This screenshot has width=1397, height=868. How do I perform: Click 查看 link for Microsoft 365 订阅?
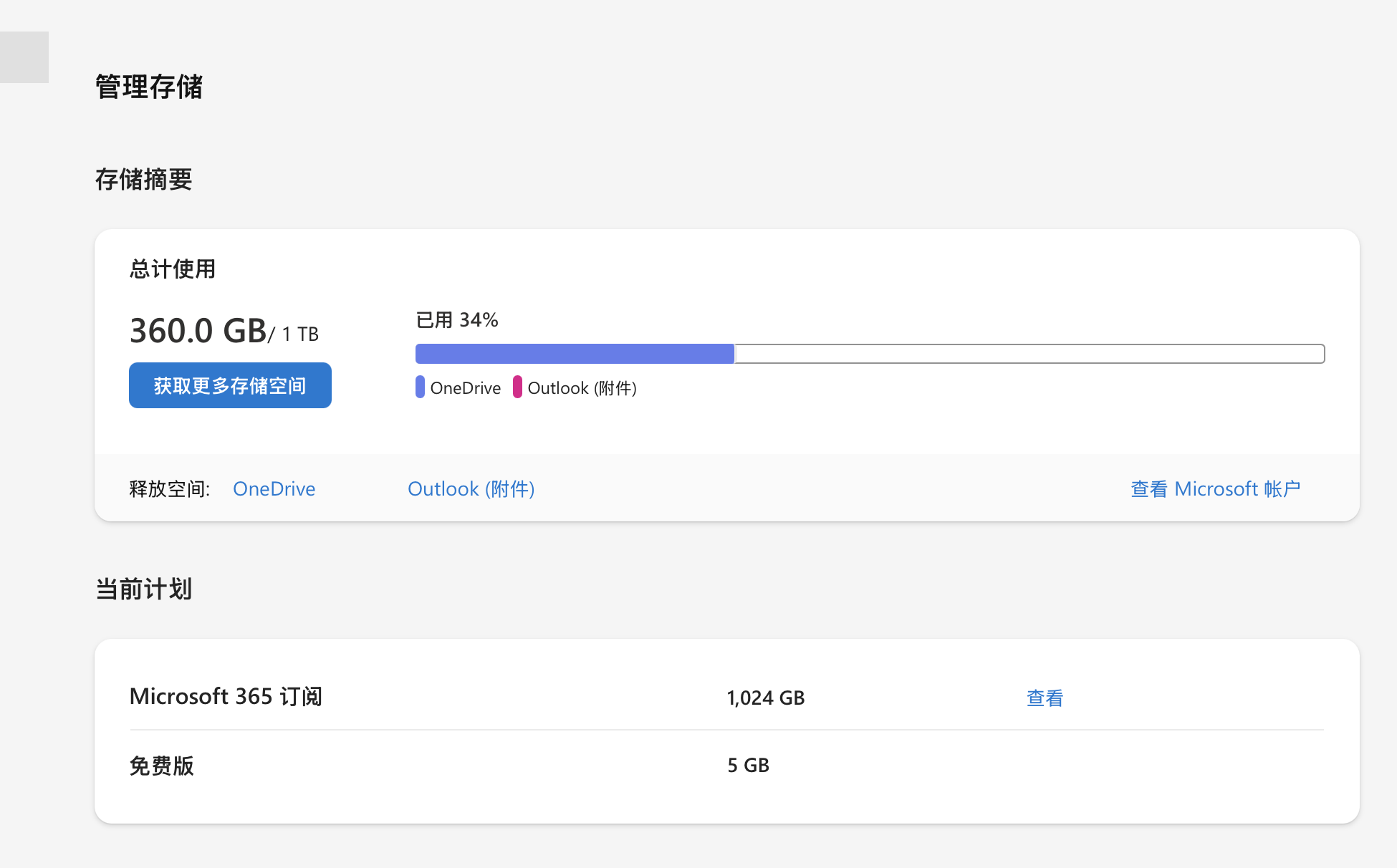coord(1045,698)
